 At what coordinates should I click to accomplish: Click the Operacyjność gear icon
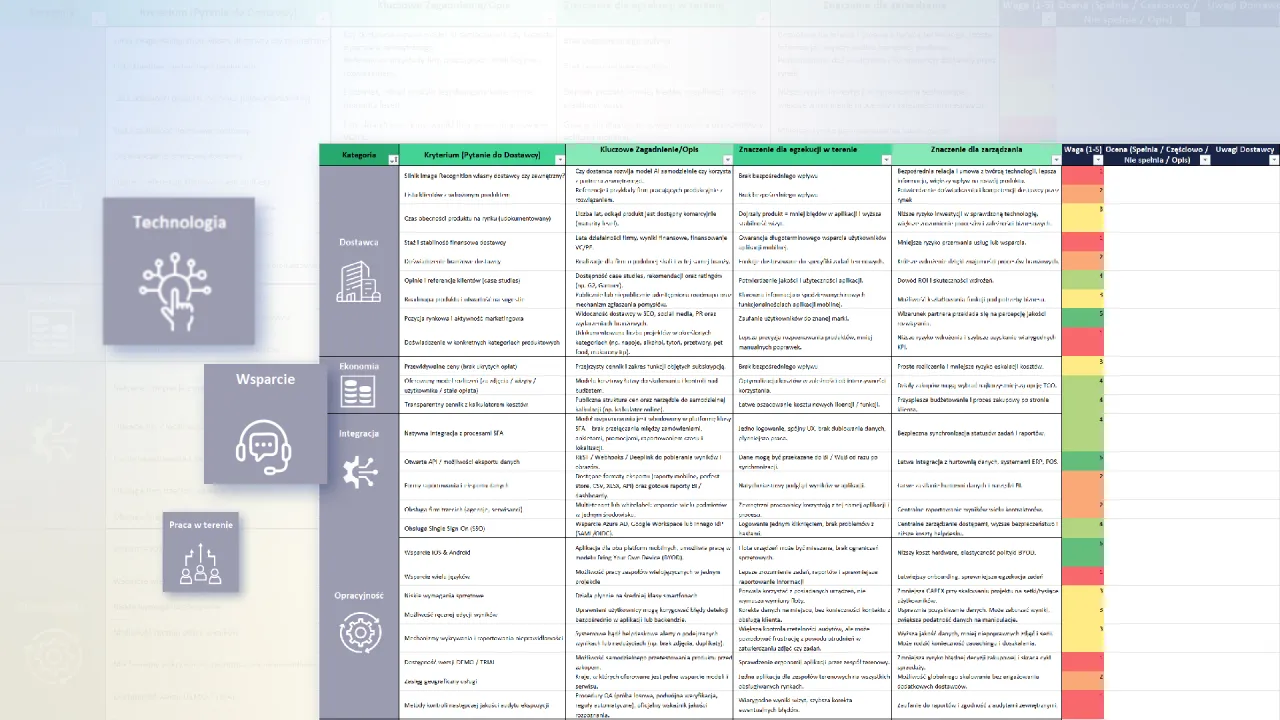[359, 633]
